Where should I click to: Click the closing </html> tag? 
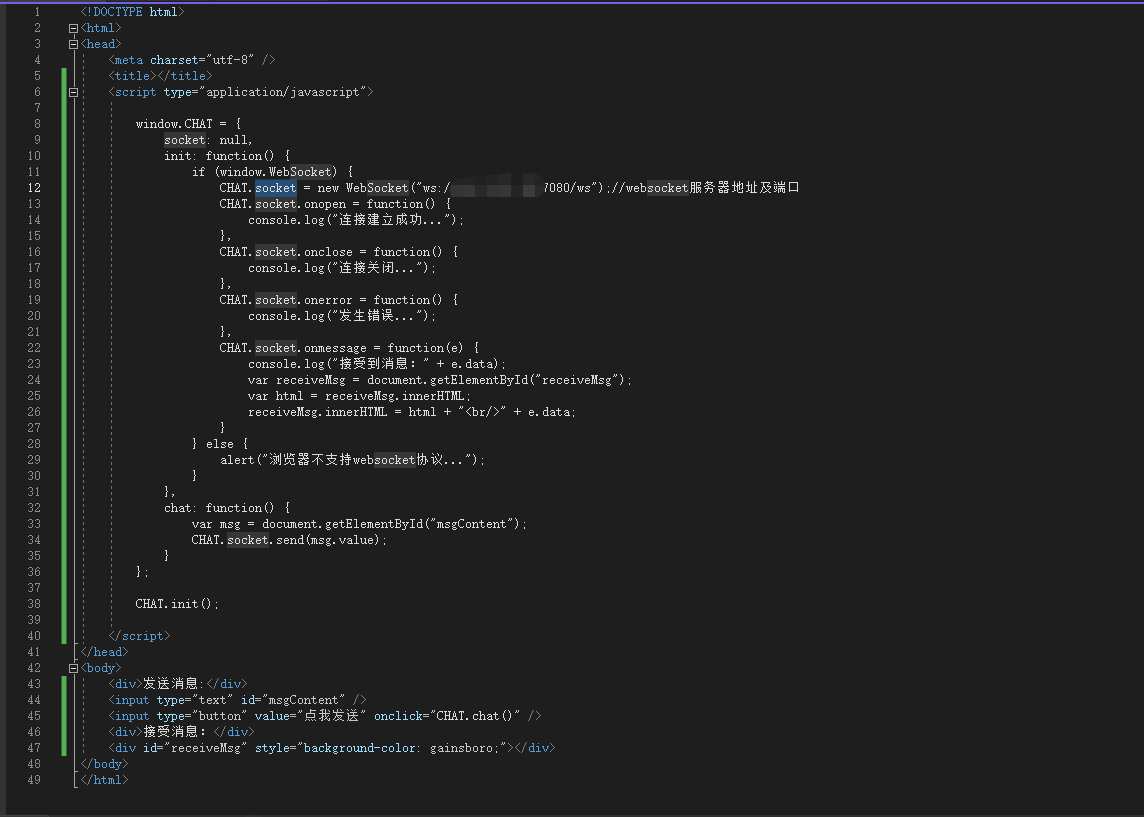click(104, 781)
